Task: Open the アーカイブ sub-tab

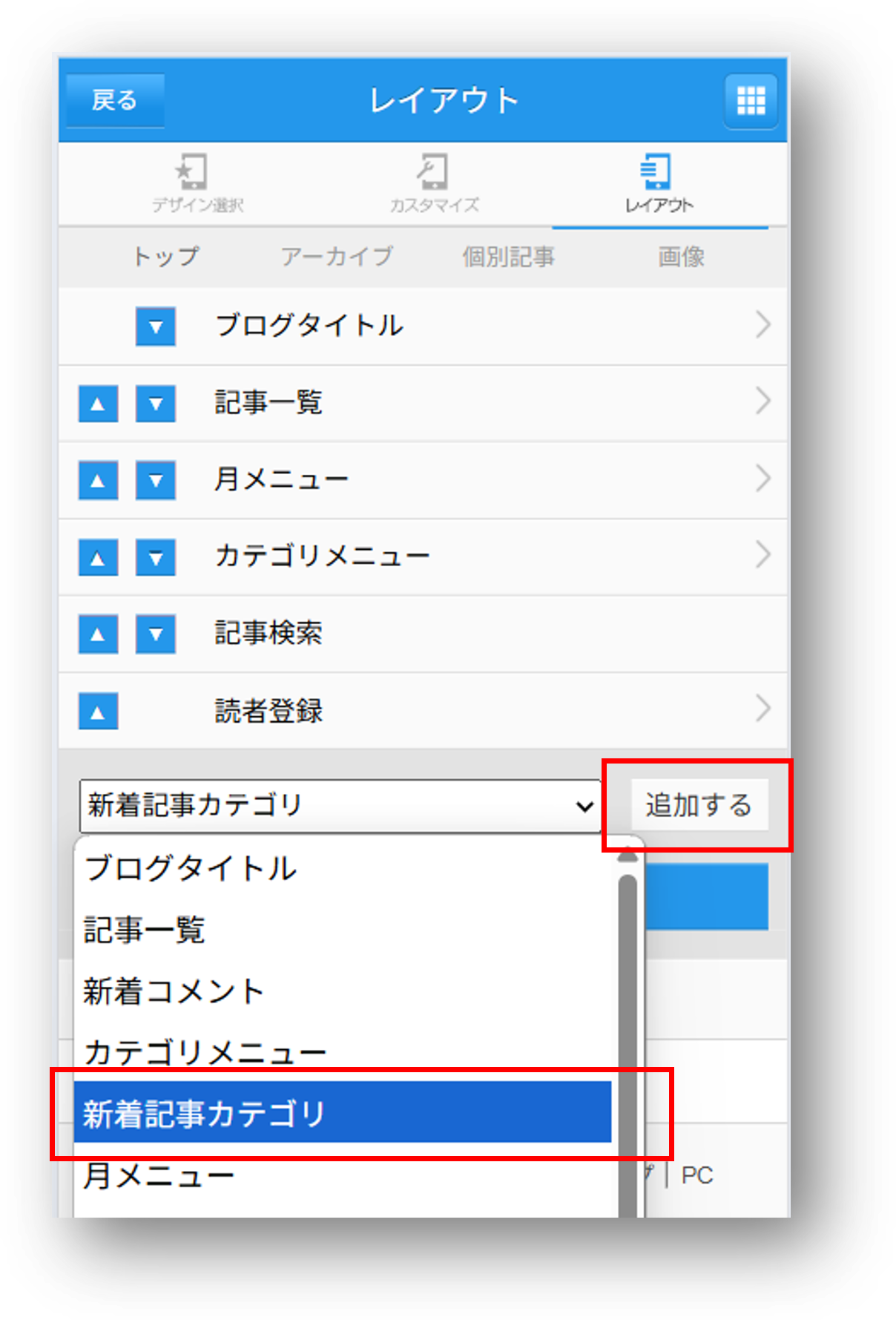Action: coord(337,257)
